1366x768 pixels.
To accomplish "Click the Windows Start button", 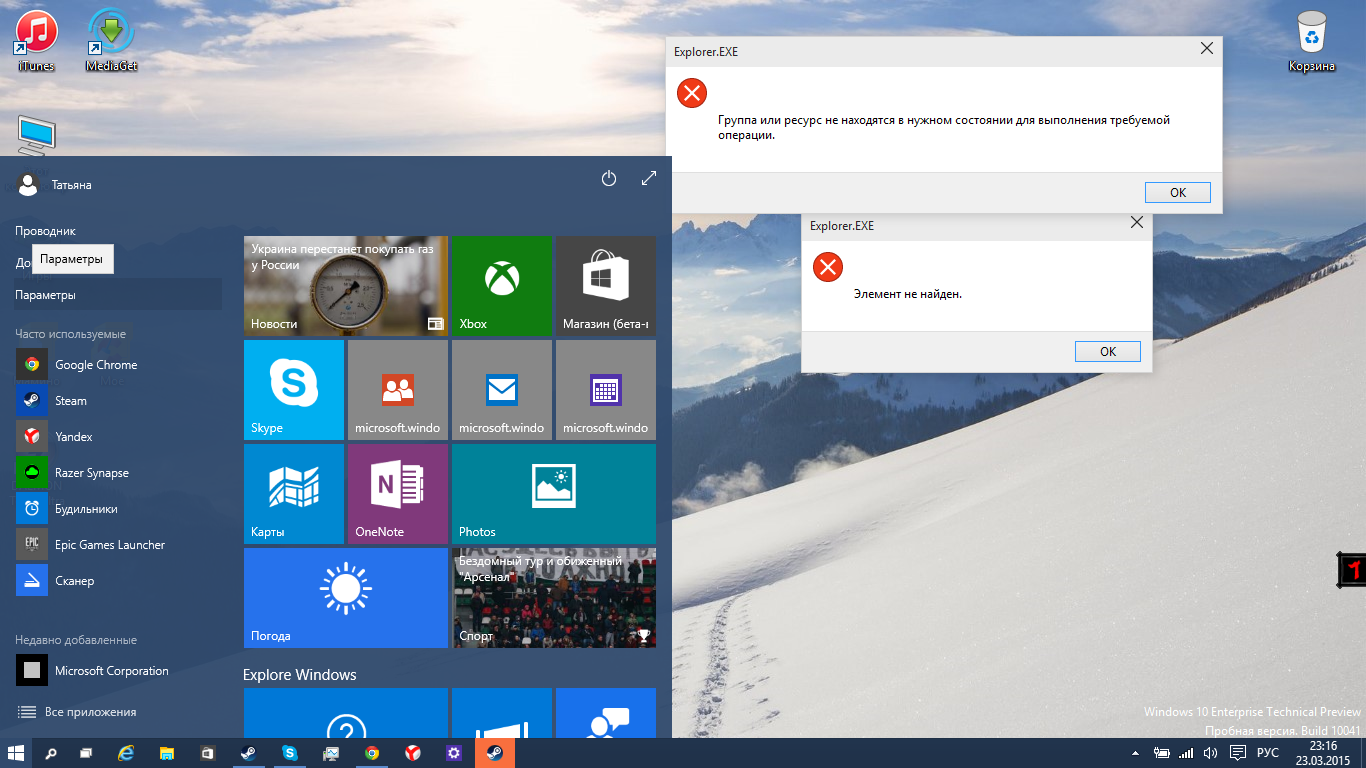I will coord(16,753).
